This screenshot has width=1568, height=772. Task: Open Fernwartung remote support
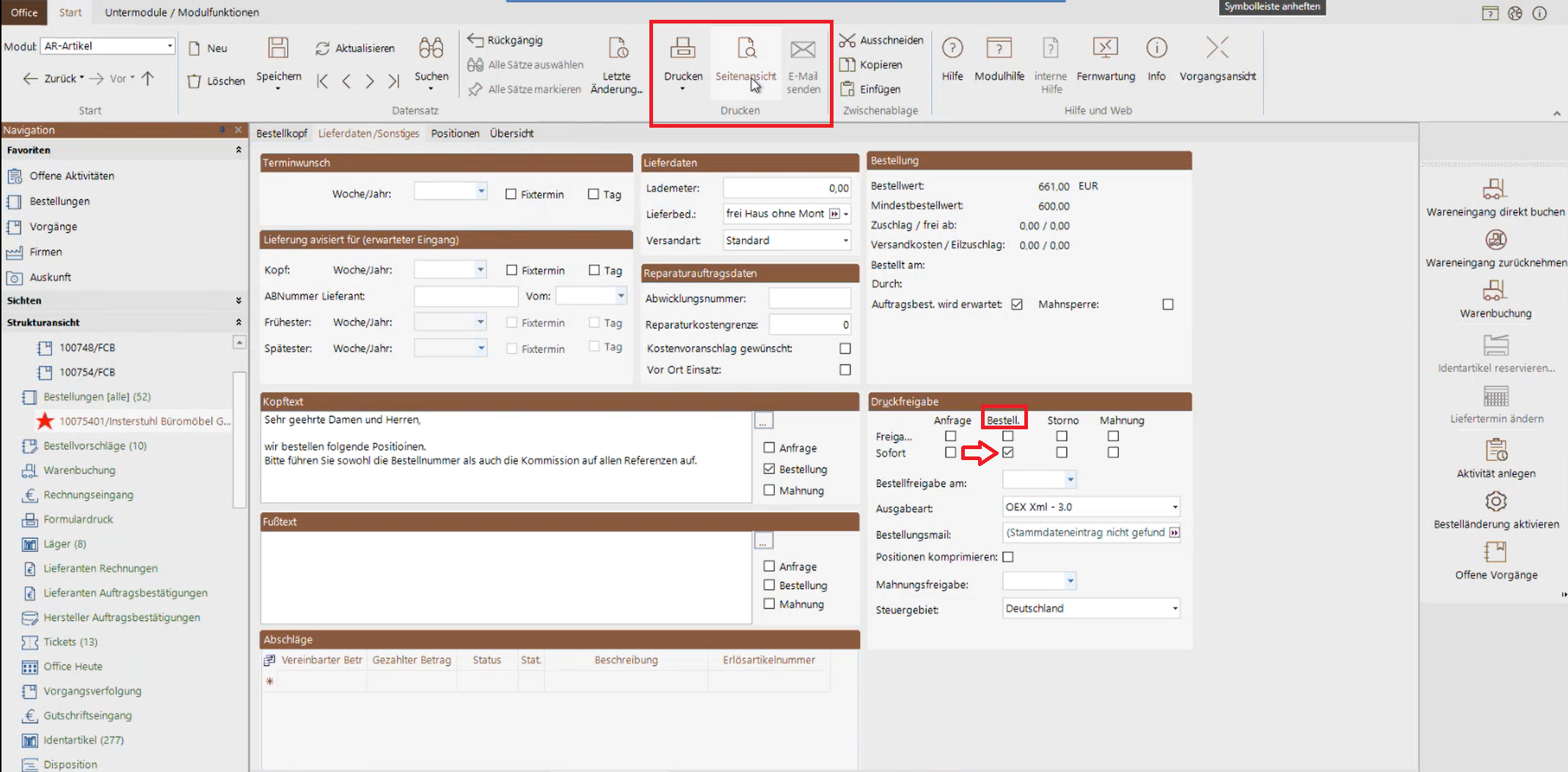(x=1105, y=48)
